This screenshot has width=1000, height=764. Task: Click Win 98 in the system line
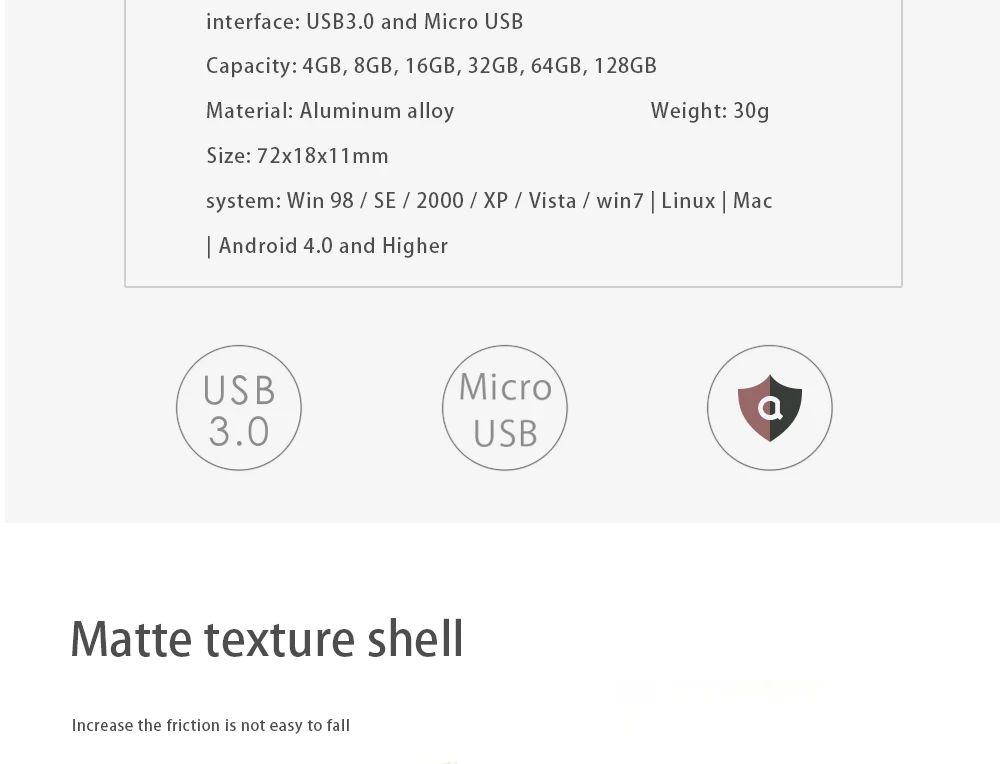(x=320, y=202)
